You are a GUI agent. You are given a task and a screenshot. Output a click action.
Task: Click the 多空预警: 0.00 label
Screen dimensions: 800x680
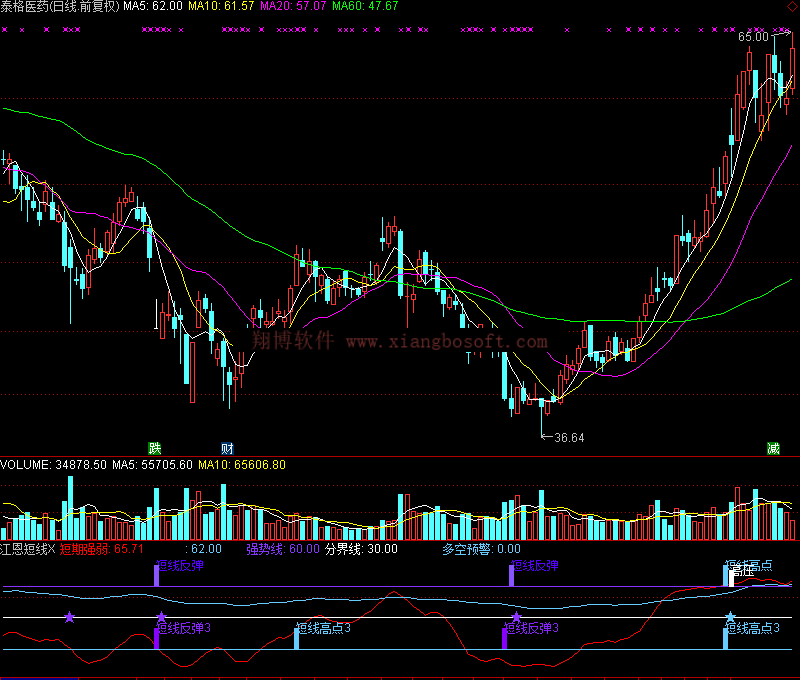pos(481,548)
